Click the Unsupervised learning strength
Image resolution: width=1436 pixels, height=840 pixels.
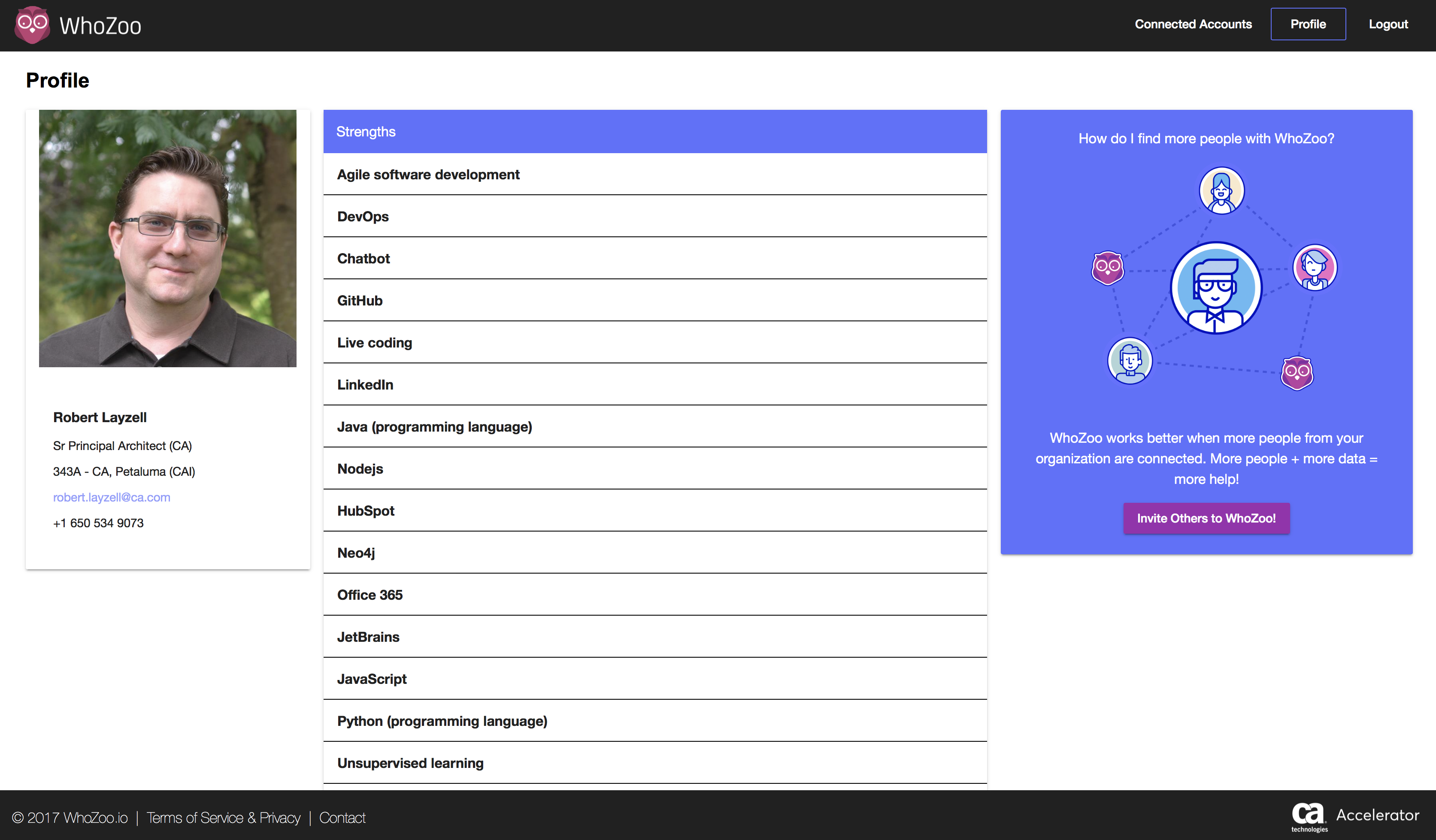pos(655,764)
